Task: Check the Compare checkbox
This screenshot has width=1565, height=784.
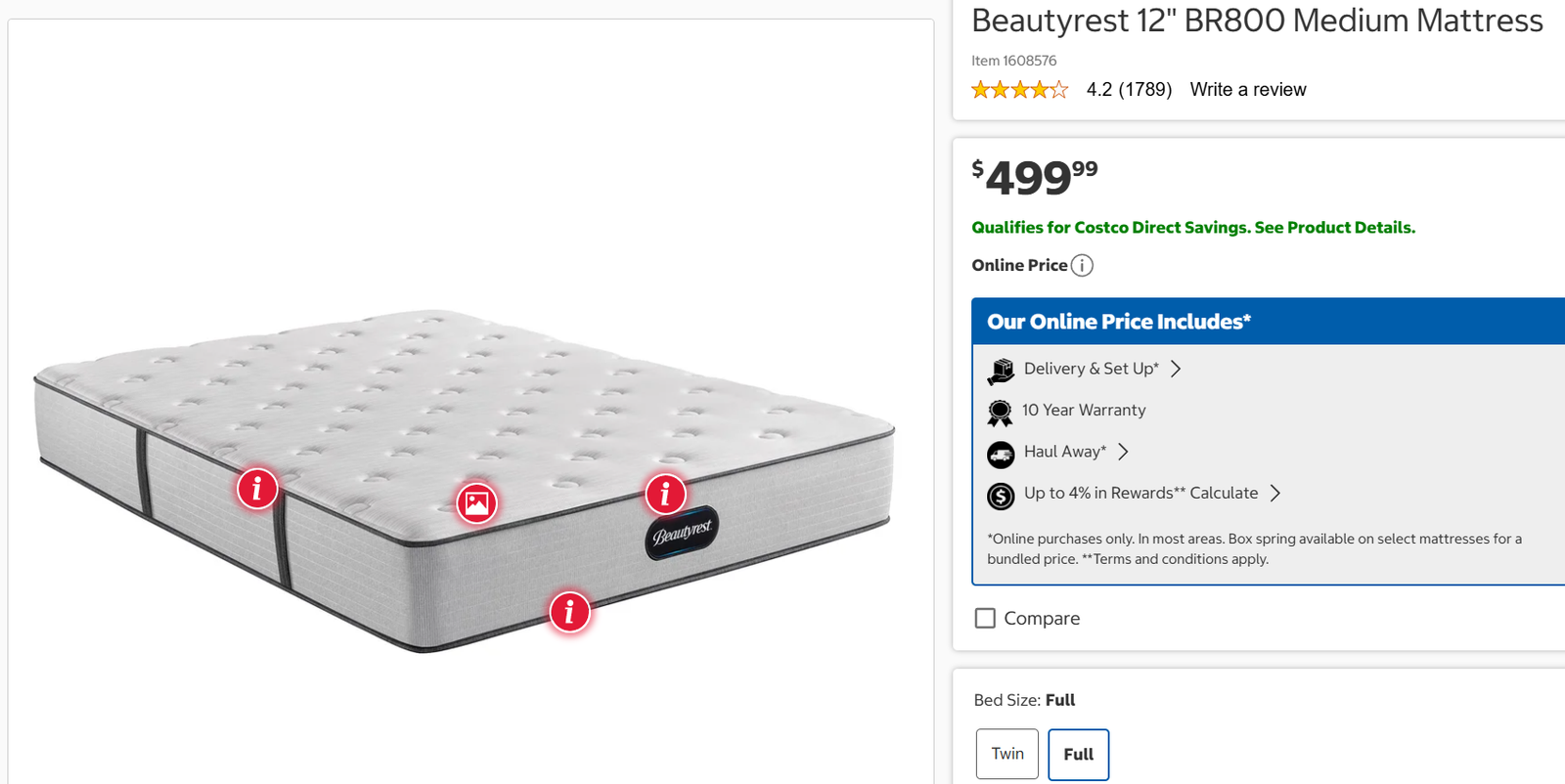Action: click(985, 619)
